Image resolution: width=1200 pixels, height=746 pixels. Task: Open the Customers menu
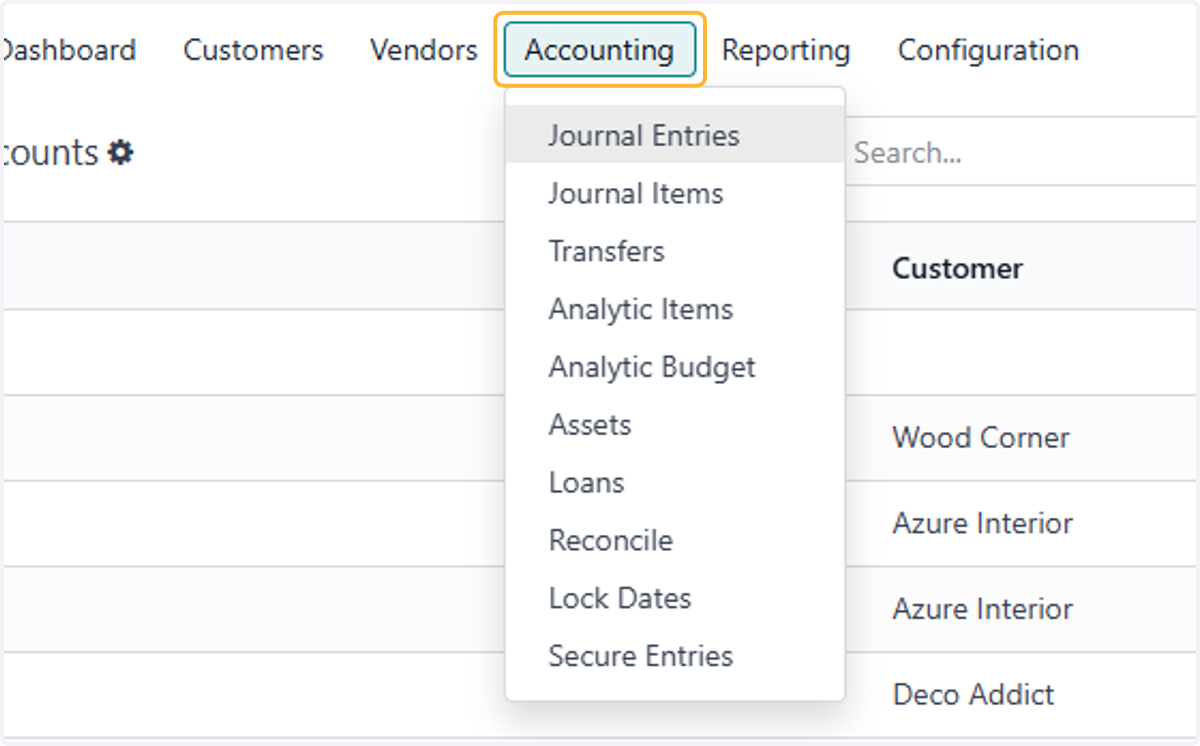click(253, 50)
